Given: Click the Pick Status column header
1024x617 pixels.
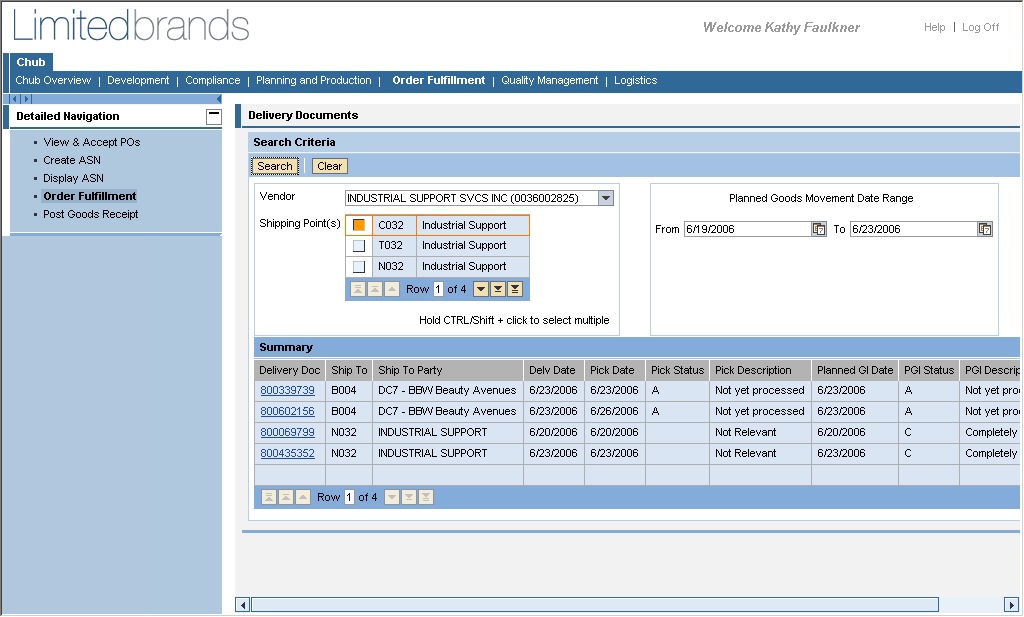Looking at the screenshot, I should pyautogui.click(x=677, y=370).
